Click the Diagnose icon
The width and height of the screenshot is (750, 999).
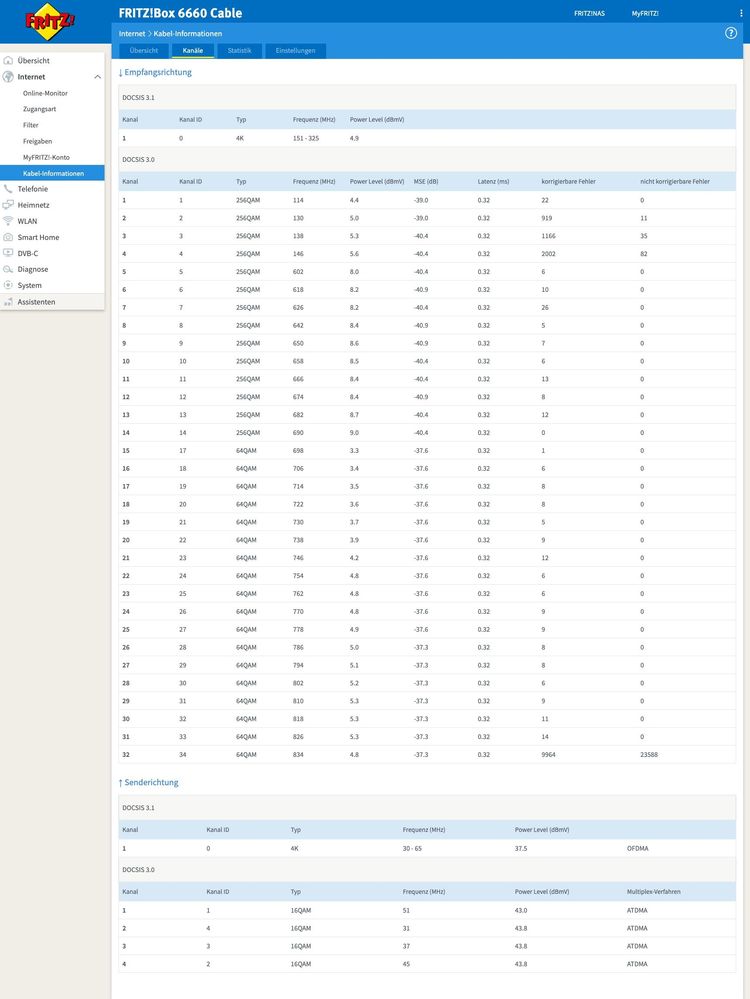[x=8, y=270]
